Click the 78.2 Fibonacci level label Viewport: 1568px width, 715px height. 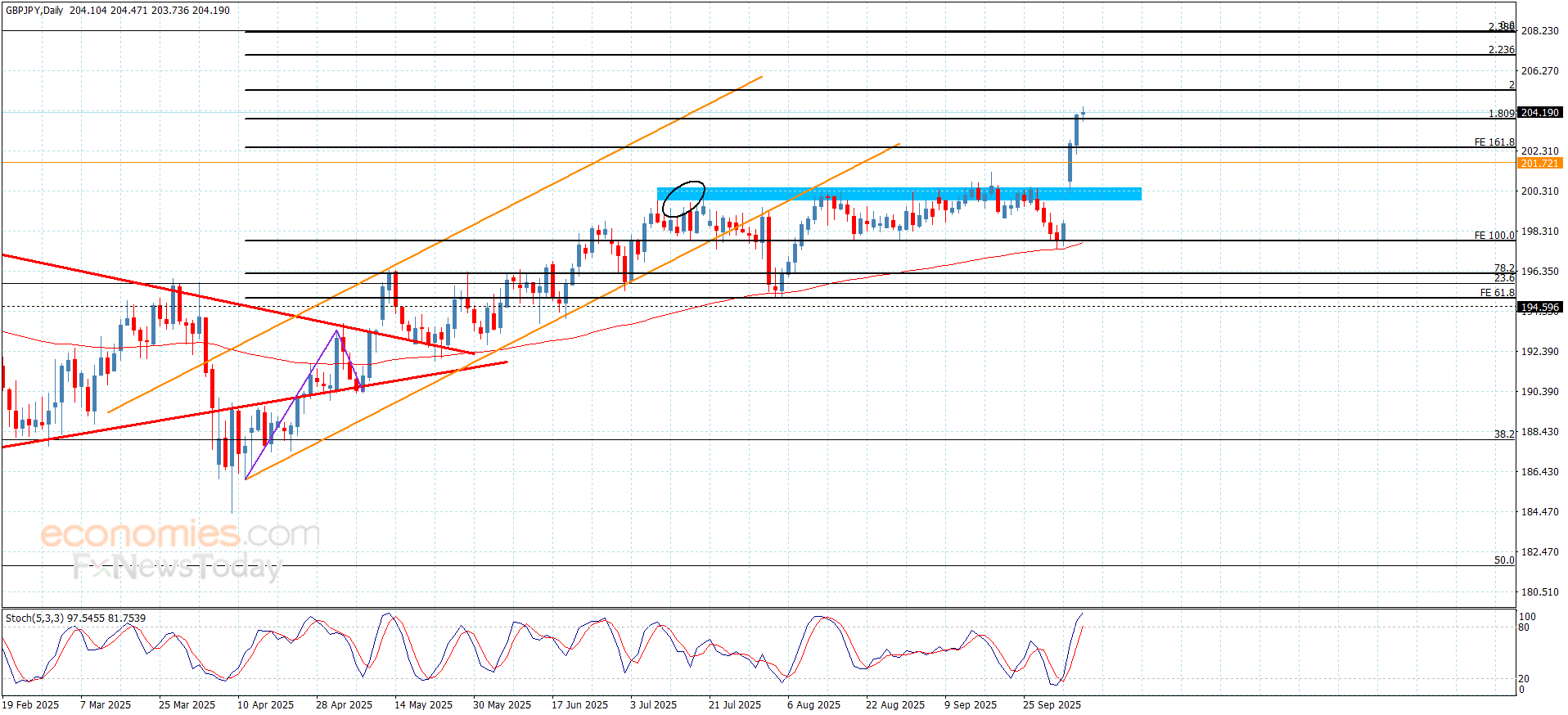click(x=1504, y=268)
